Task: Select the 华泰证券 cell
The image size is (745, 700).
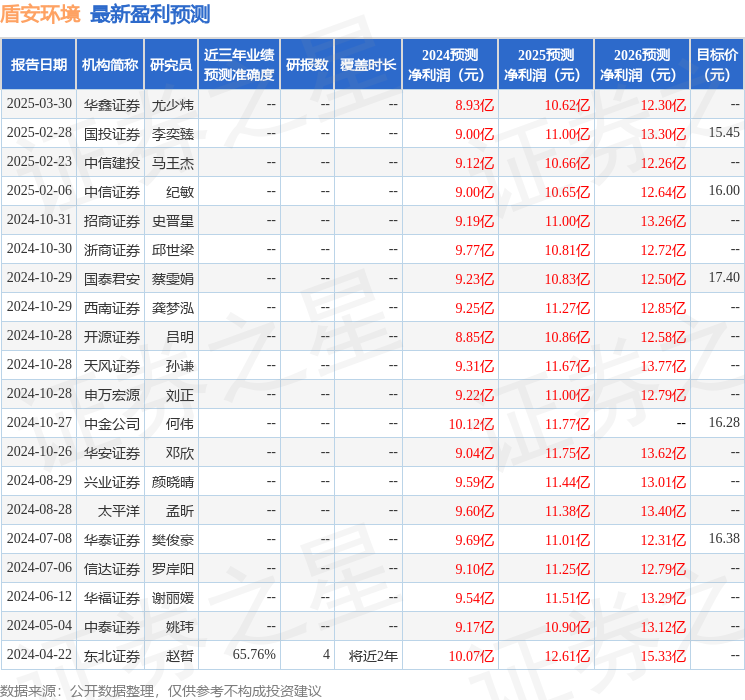Action: pyautogui.click(x=112, y=539)
